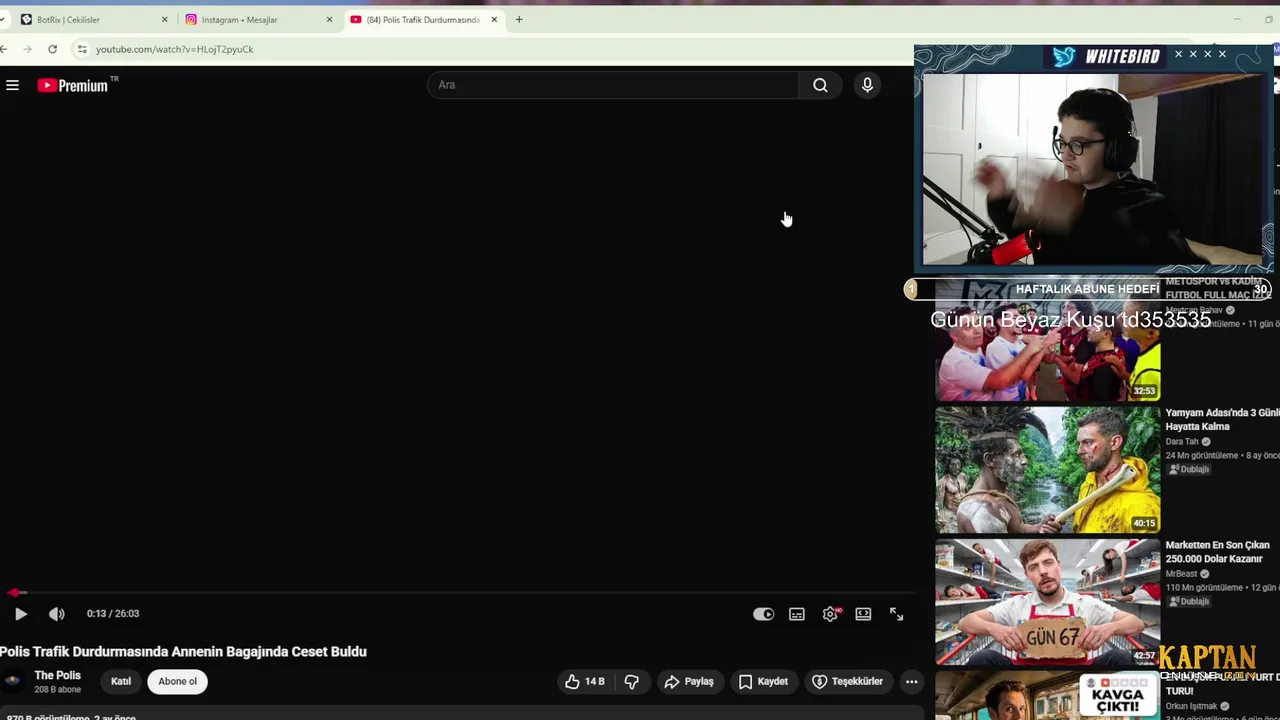Image resolution: width=1280 pixels, height=720 pixels.
Task: Click Dublajlı badge under Dara Tah video
Action: coord(1188,469)
